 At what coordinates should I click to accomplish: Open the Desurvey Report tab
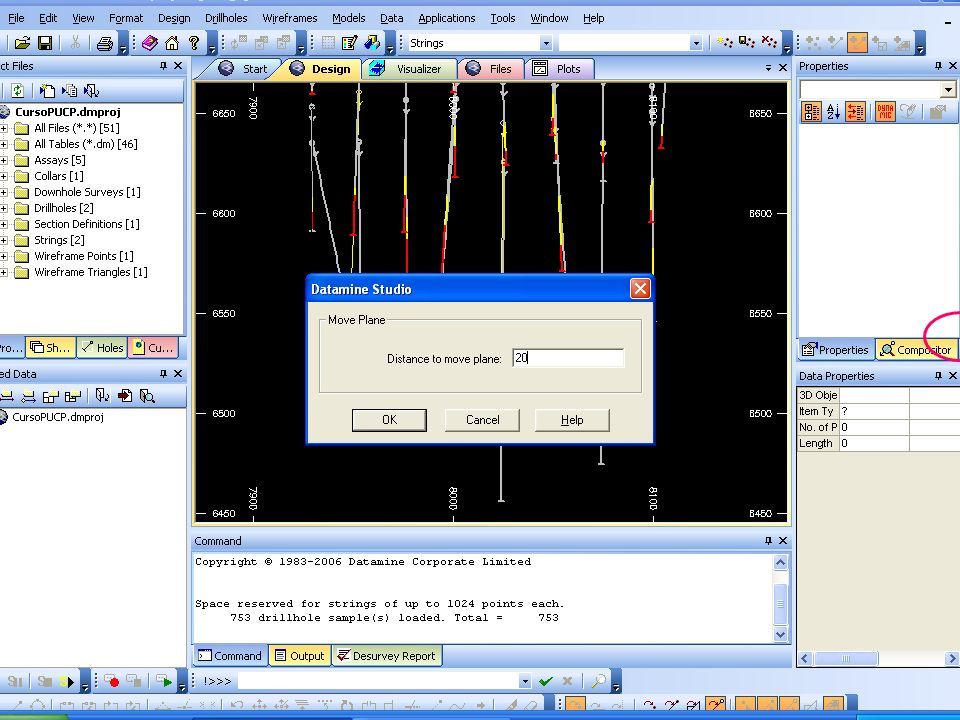click(387, 656)
